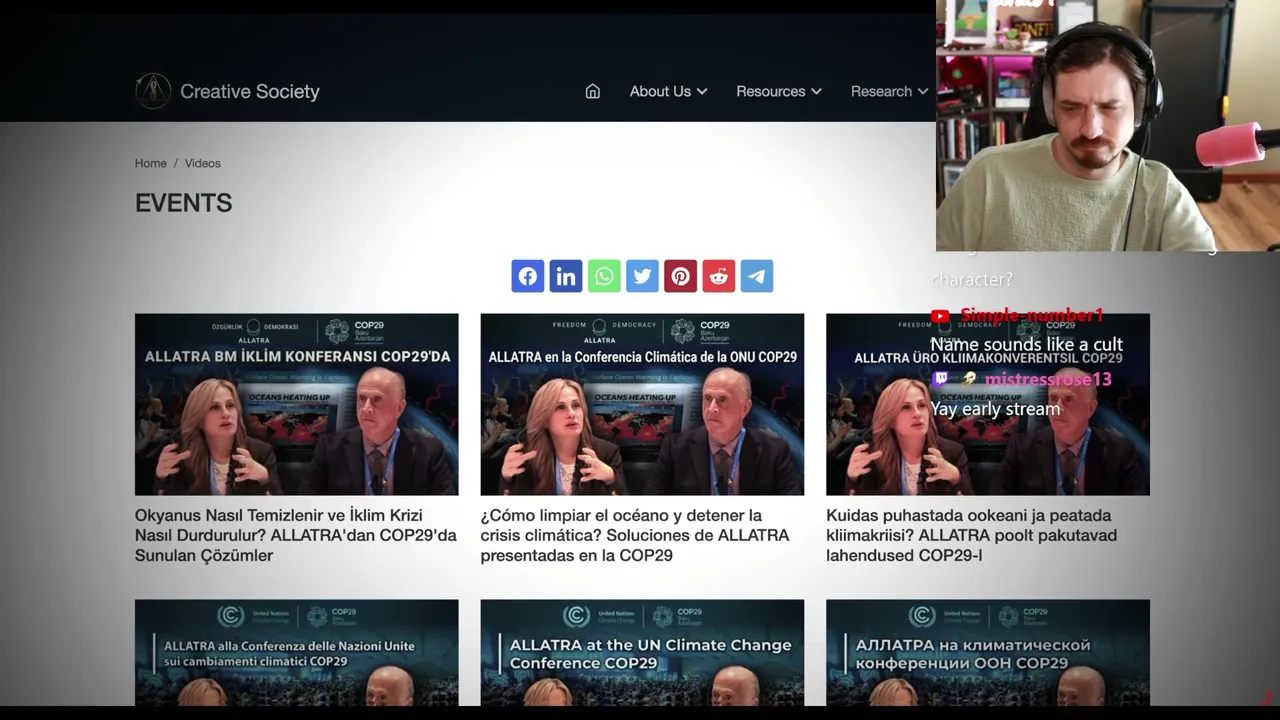Share the page on Facebook
The image size is (1280, 720).
click(x=528, y=276)
